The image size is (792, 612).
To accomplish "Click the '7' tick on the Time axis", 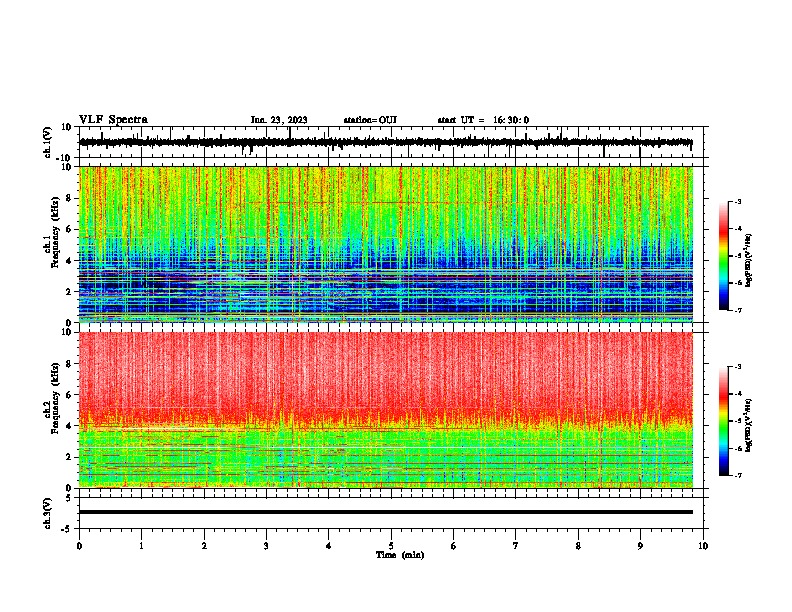I will 516,546.
